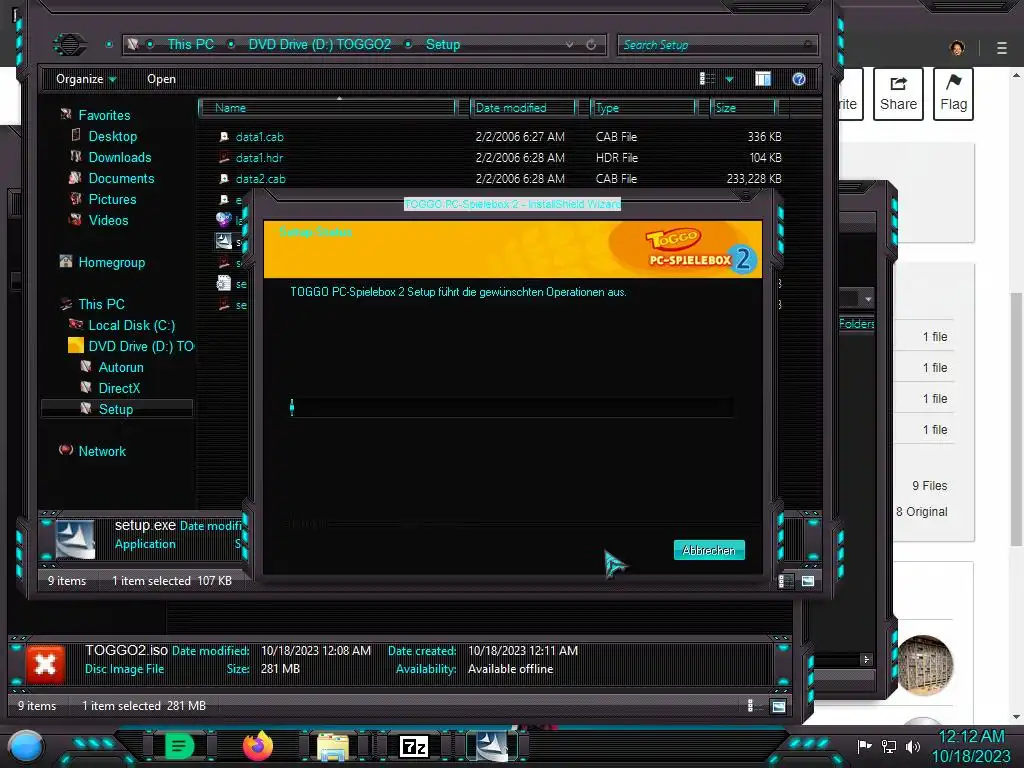Open the Pictures folder in the sidebar
The width and height of the screenshot is (1024, 768).
tap(112, 199)
